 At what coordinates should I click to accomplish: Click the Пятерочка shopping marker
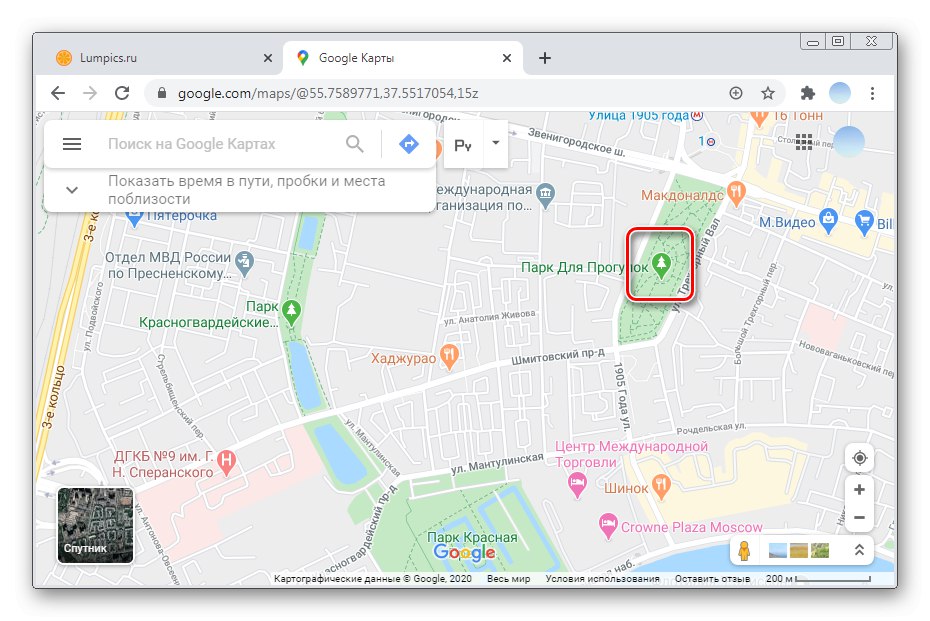click(135, 218)
